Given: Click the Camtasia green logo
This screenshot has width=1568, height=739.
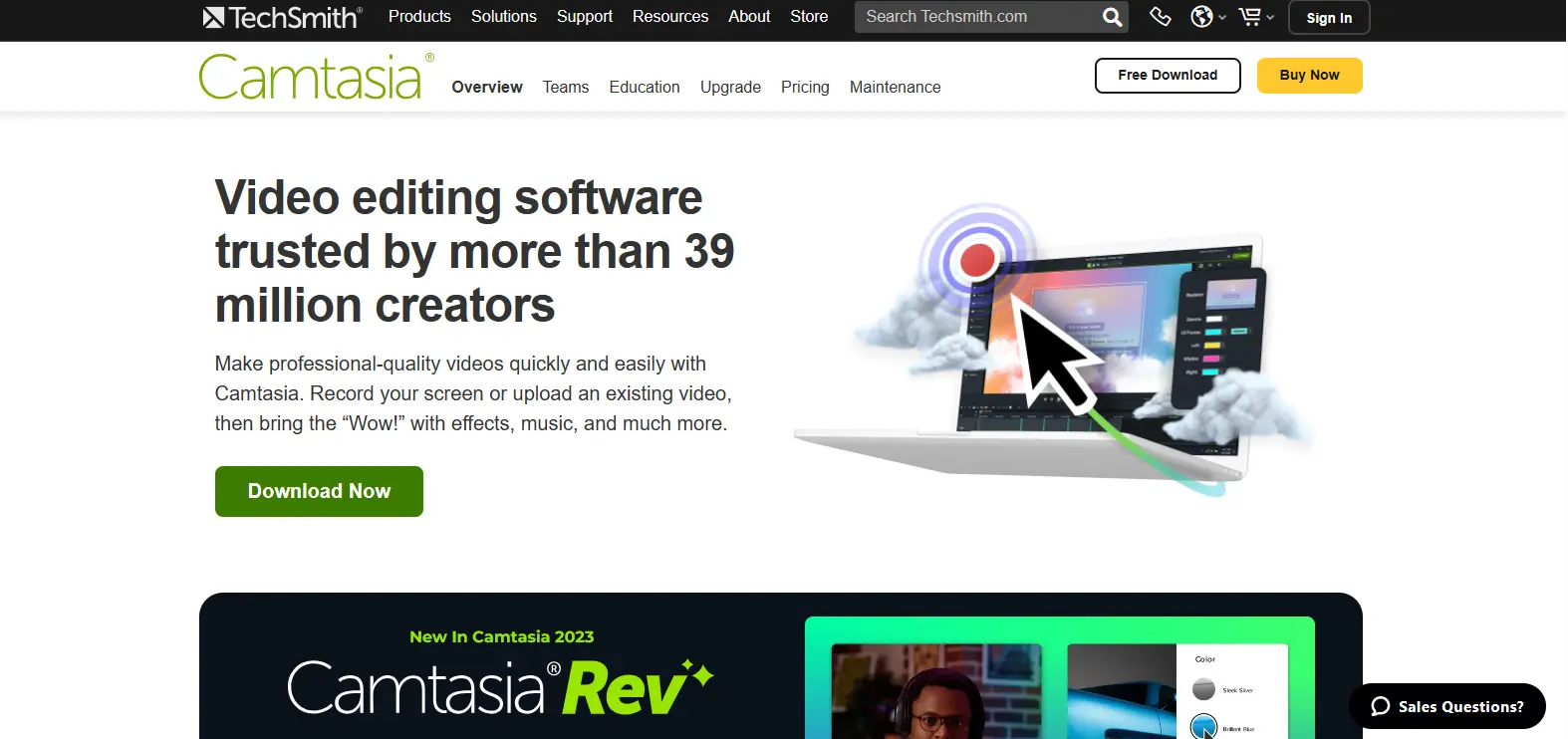Looking at the screenshot, I should pos(316,77).
